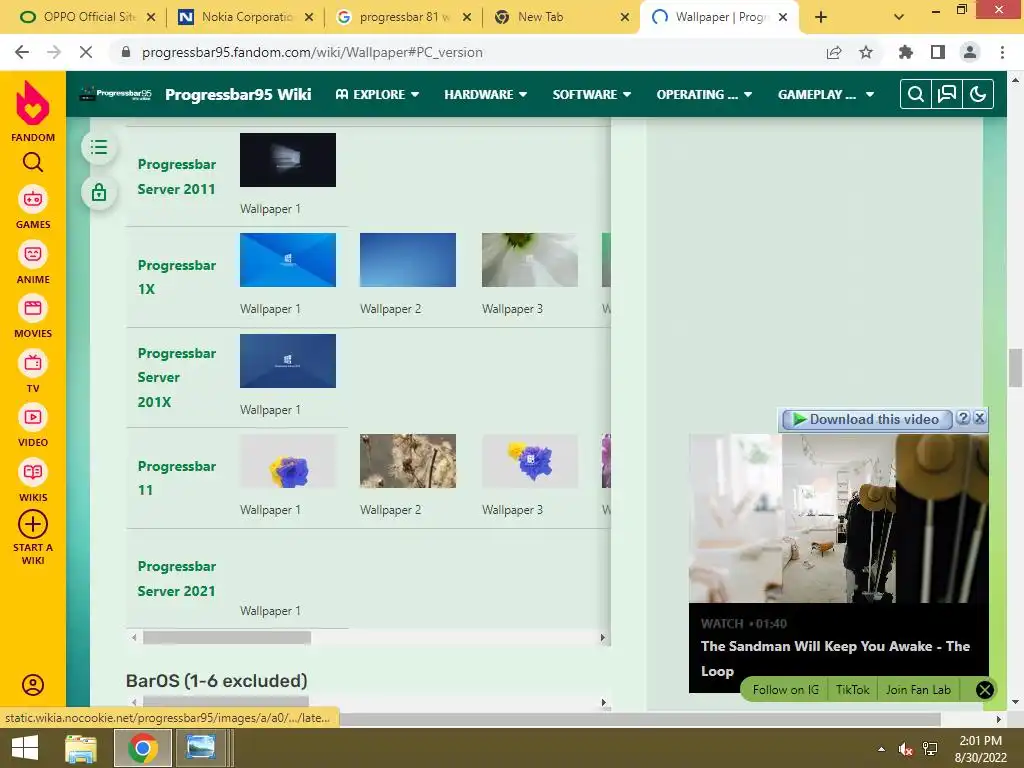
Task: Bookmark this page with the star
Action: pyautogui.click(x=866, y=52)
